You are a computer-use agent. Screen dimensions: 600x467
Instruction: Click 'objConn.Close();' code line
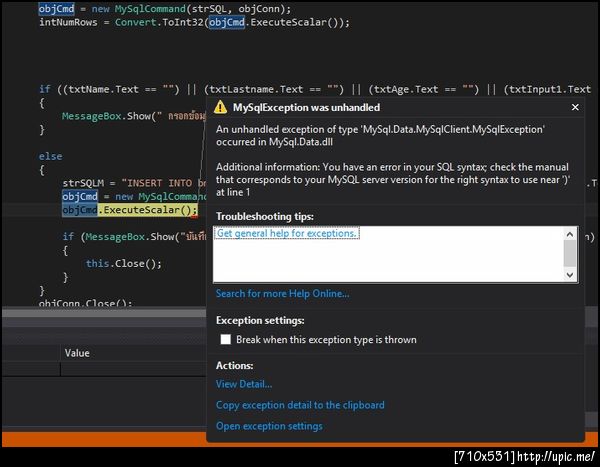pos(85,303)
